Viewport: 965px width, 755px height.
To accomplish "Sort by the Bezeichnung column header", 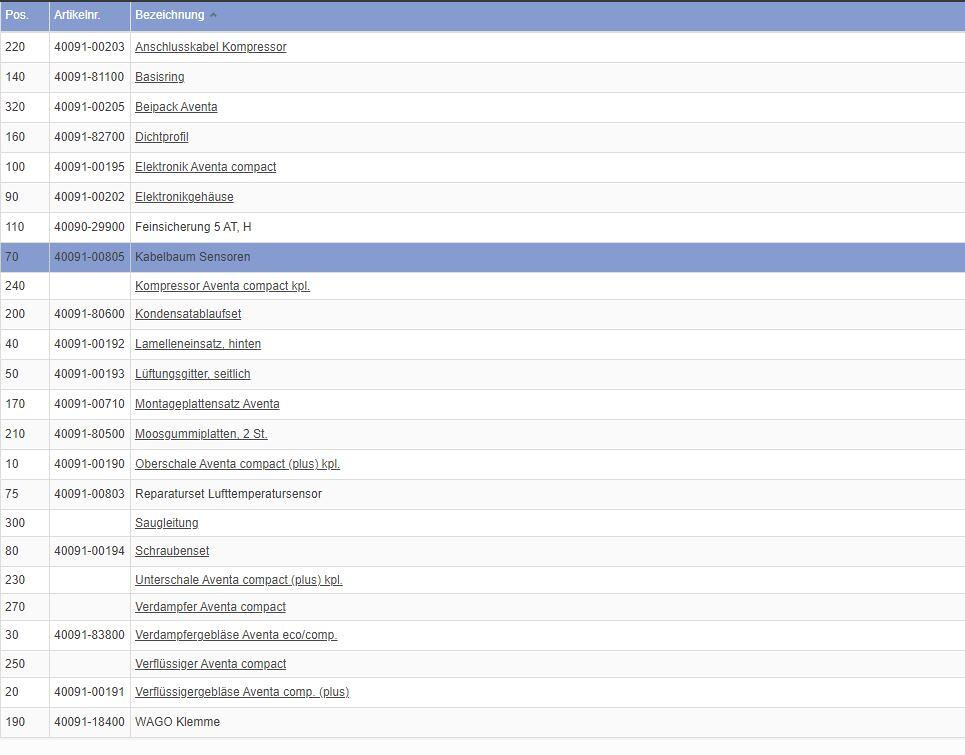I will (169, 15).
